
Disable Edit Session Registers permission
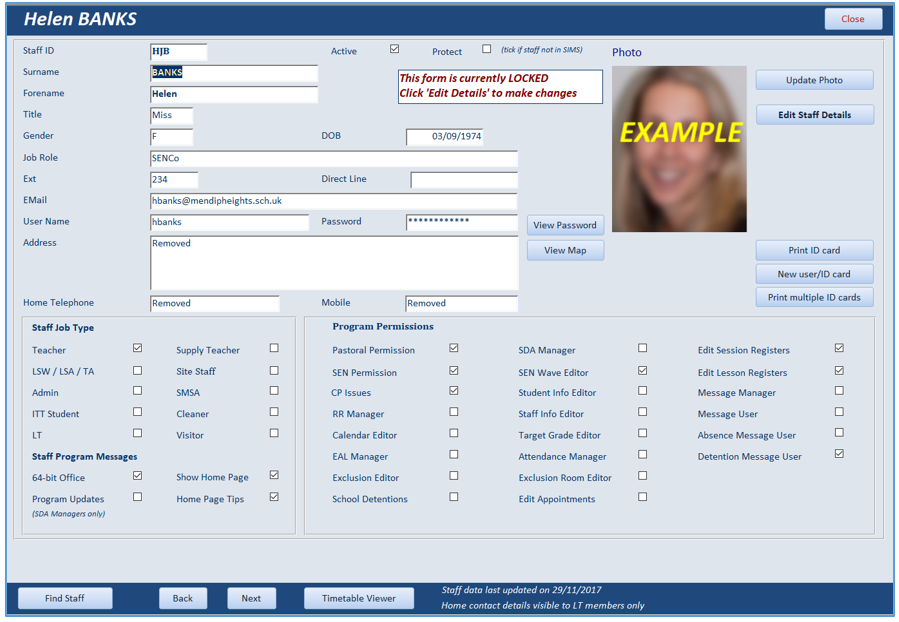coord(839,348)
